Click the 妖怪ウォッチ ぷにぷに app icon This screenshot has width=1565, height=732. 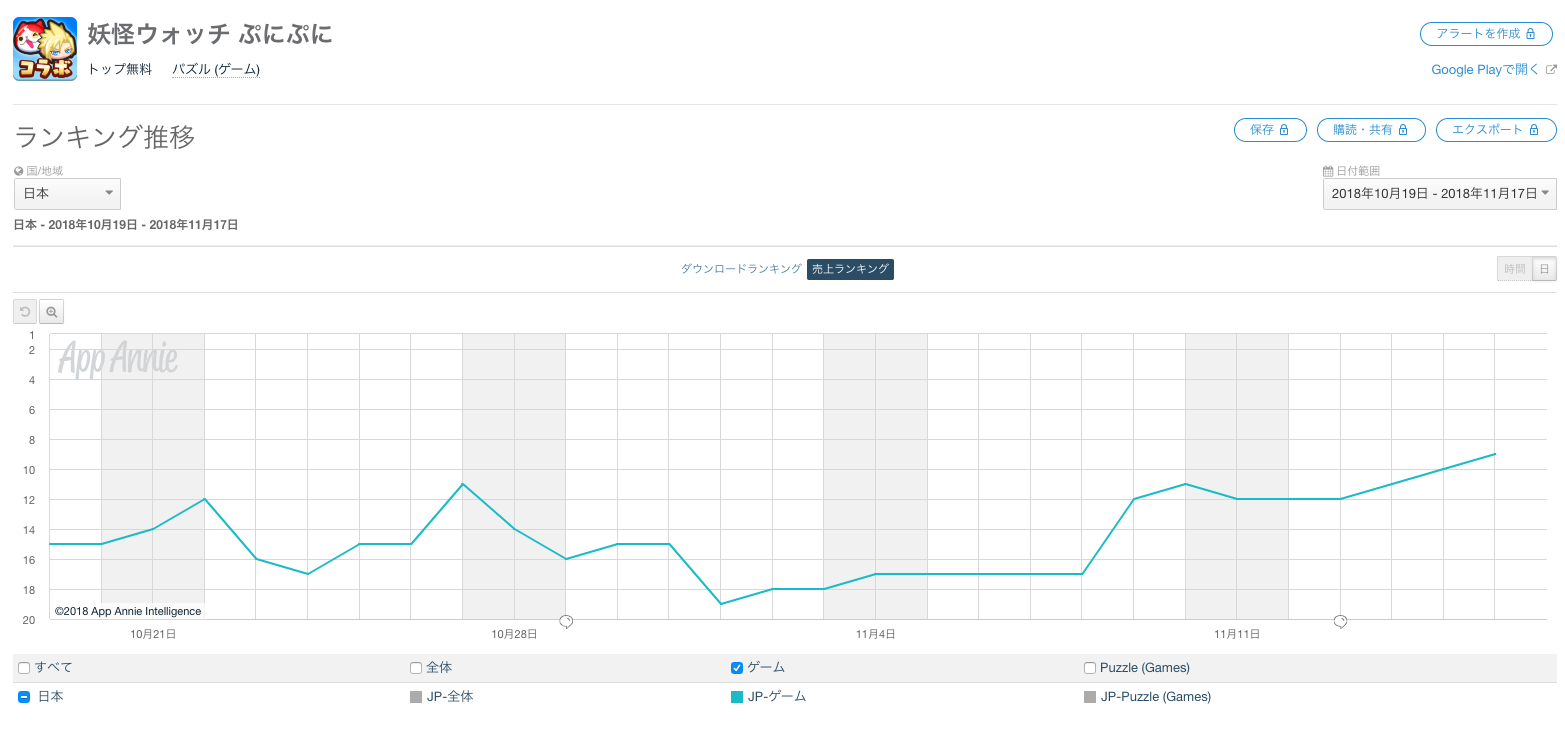pyautogui.click(x=45, y=49)
